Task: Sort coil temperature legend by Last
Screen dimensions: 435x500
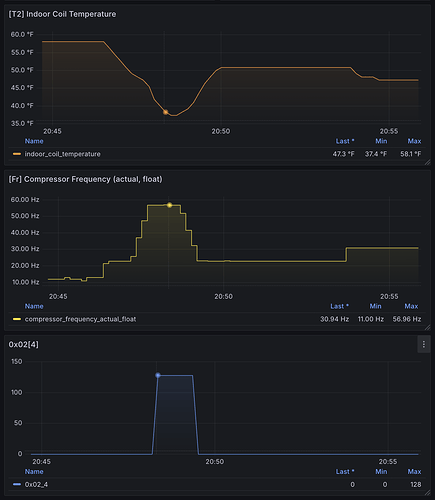Action: (x=345, y=141)
